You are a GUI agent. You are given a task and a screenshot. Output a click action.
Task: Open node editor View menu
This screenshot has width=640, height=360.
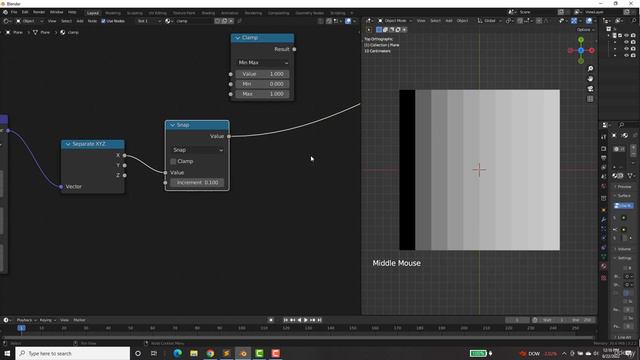52,21
